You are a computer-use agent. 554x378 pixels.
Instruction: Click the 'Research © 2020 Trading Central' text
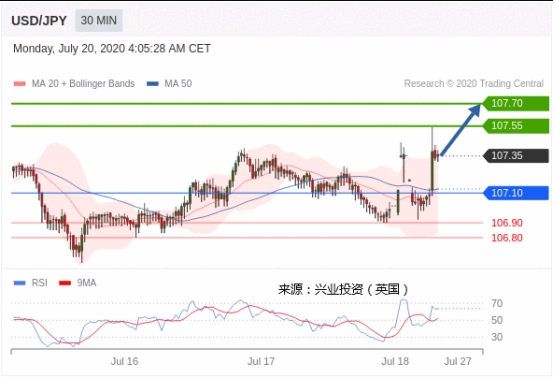click(473, 84)
